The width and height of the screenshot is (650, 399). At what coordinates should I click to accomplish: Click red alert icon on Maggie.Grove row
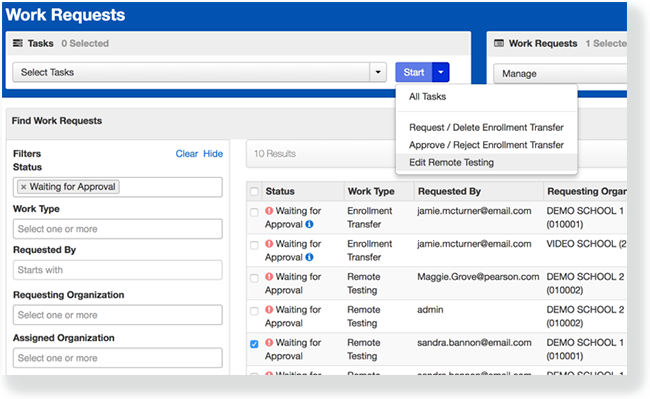[x=269, y=276]
